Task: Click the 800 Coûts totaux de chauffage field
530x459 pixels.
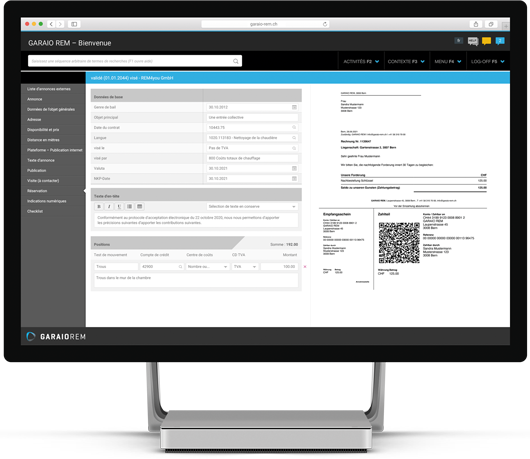Action: [x=252, y=158]
